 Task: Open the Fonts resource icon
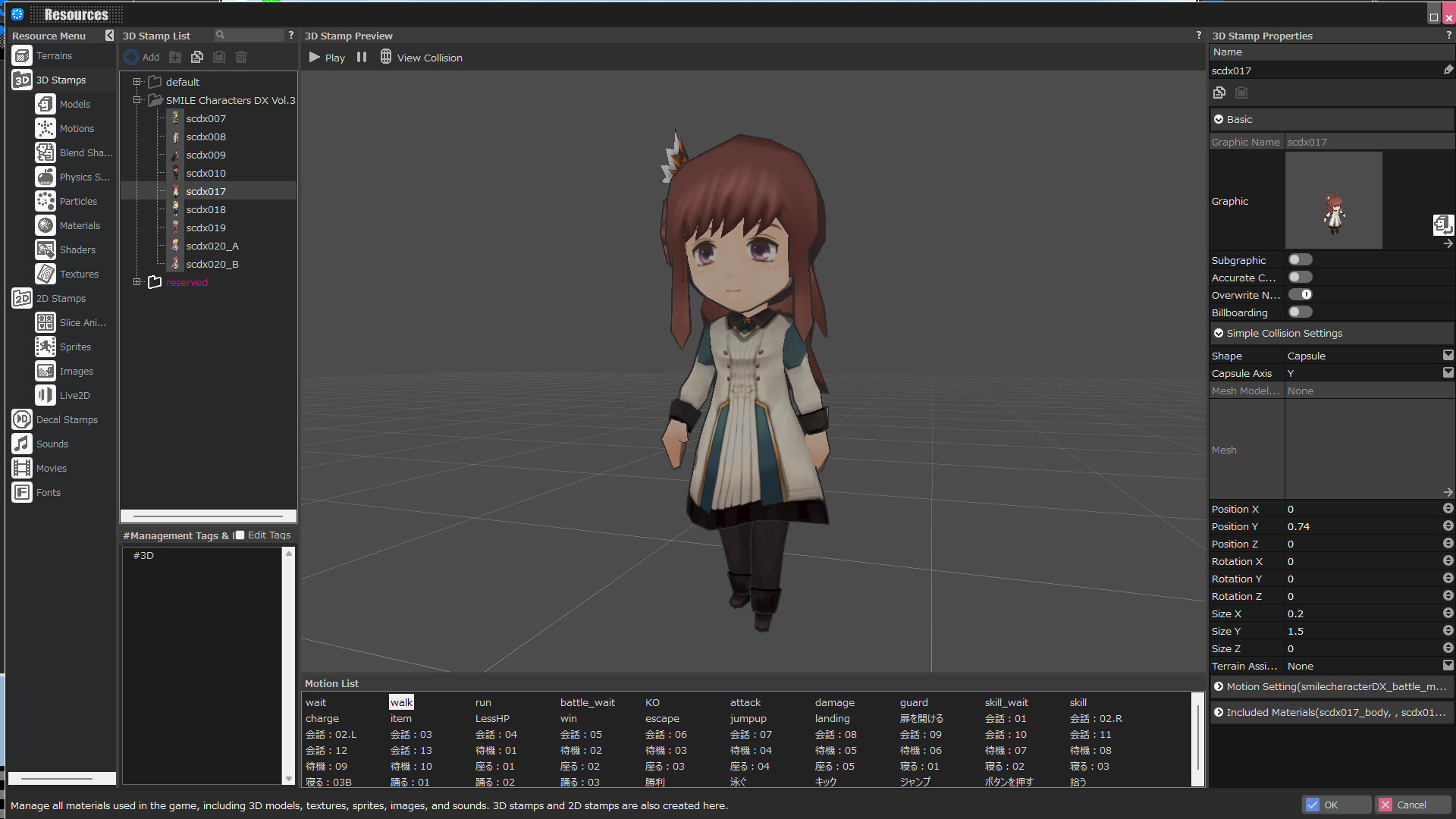[22, 492]
